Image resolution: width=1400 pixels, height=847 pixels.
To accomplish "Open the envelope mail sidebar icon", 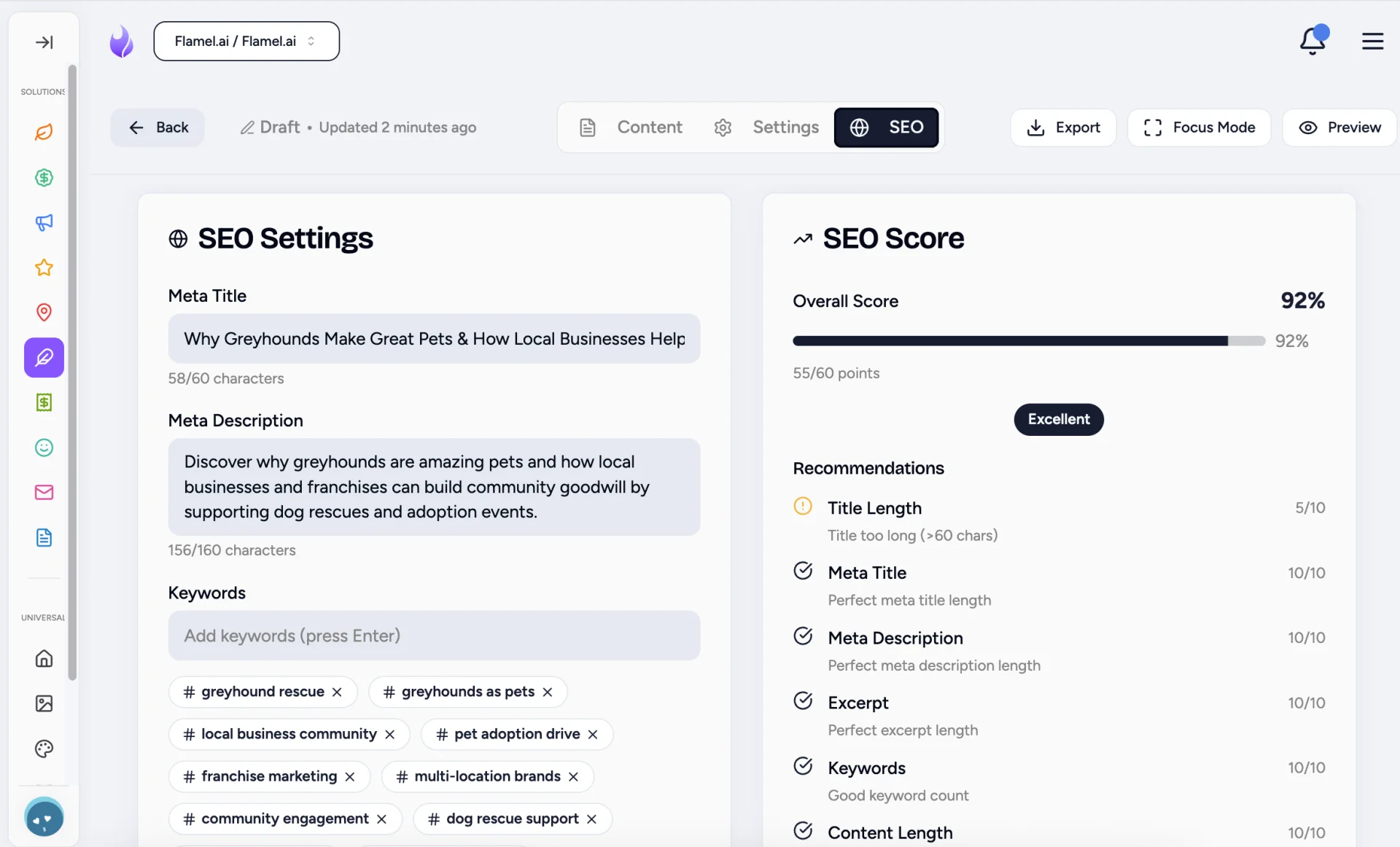I will [44, 493].
